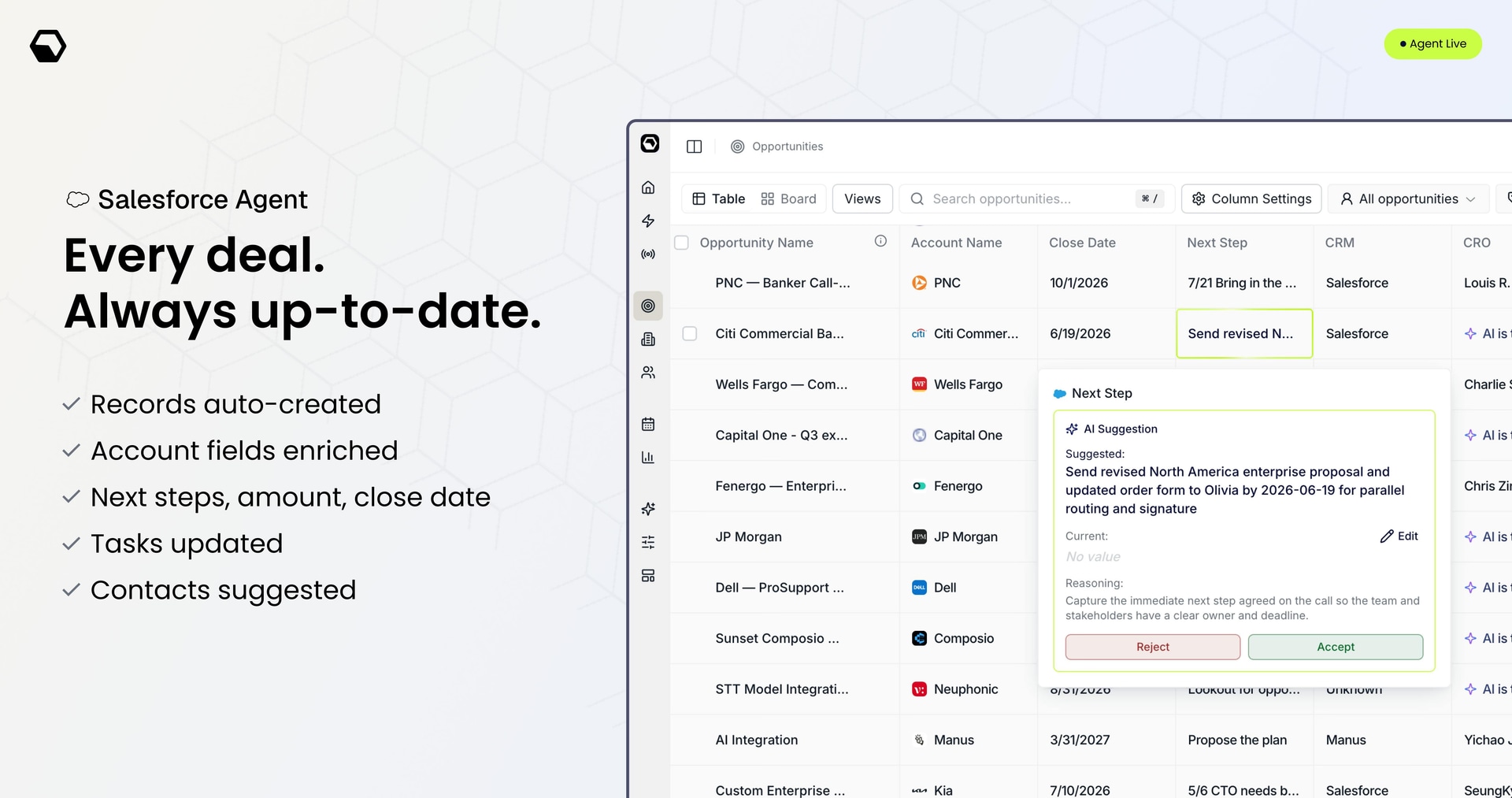Click the Agent Live status pill
The height and width of the screenshot is (798, 1512).
click(x=1432, y=43)
